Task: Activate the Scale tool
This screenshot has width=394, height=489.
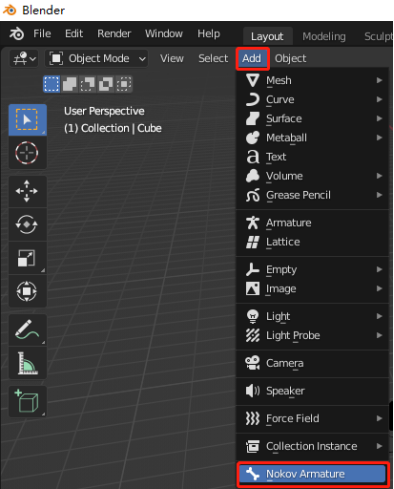Action: click(x=27, y=258)
